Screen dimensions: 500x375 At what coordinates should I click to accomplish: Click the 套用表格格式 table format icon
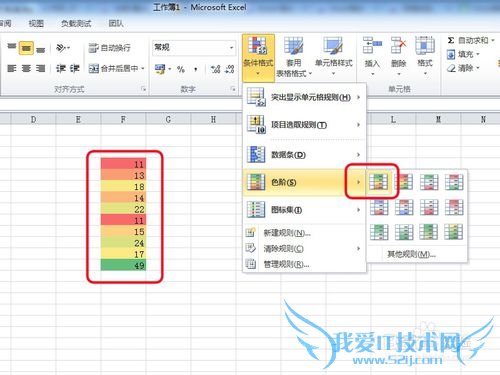(294, 47)
